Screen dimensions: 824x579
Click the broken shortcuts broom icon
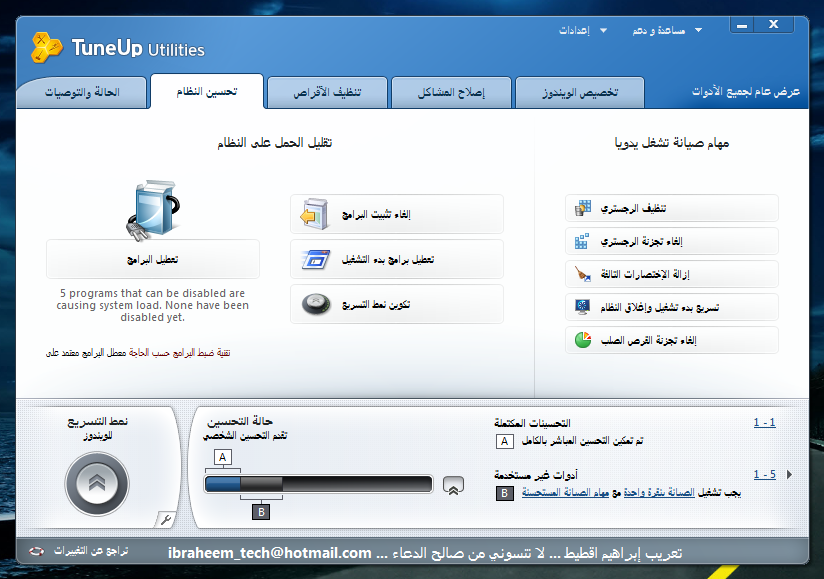pyautogui.click(x=582, y=274)
